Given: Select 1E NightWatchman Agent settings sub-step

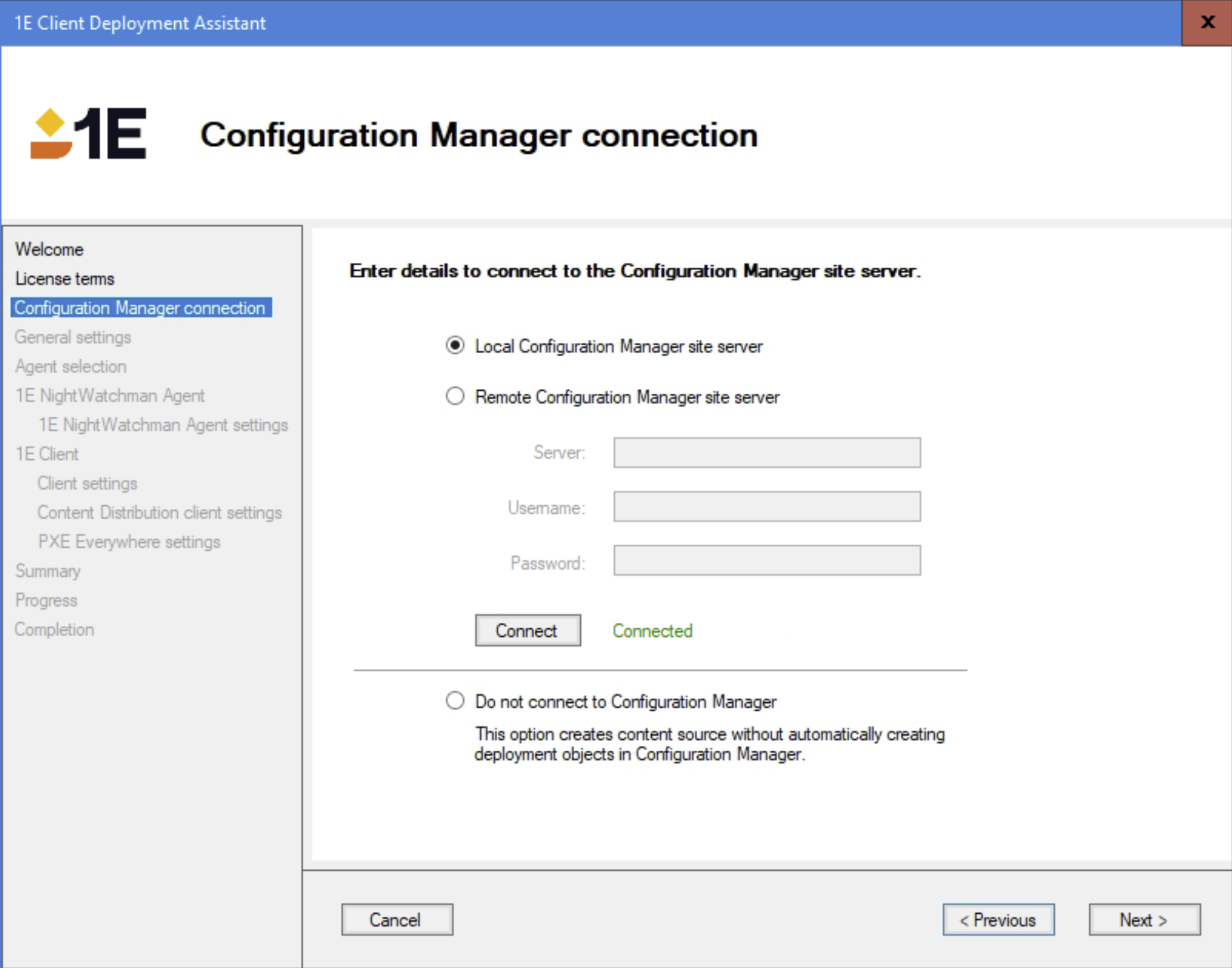Looking at the screenshot, I should 163,425.
